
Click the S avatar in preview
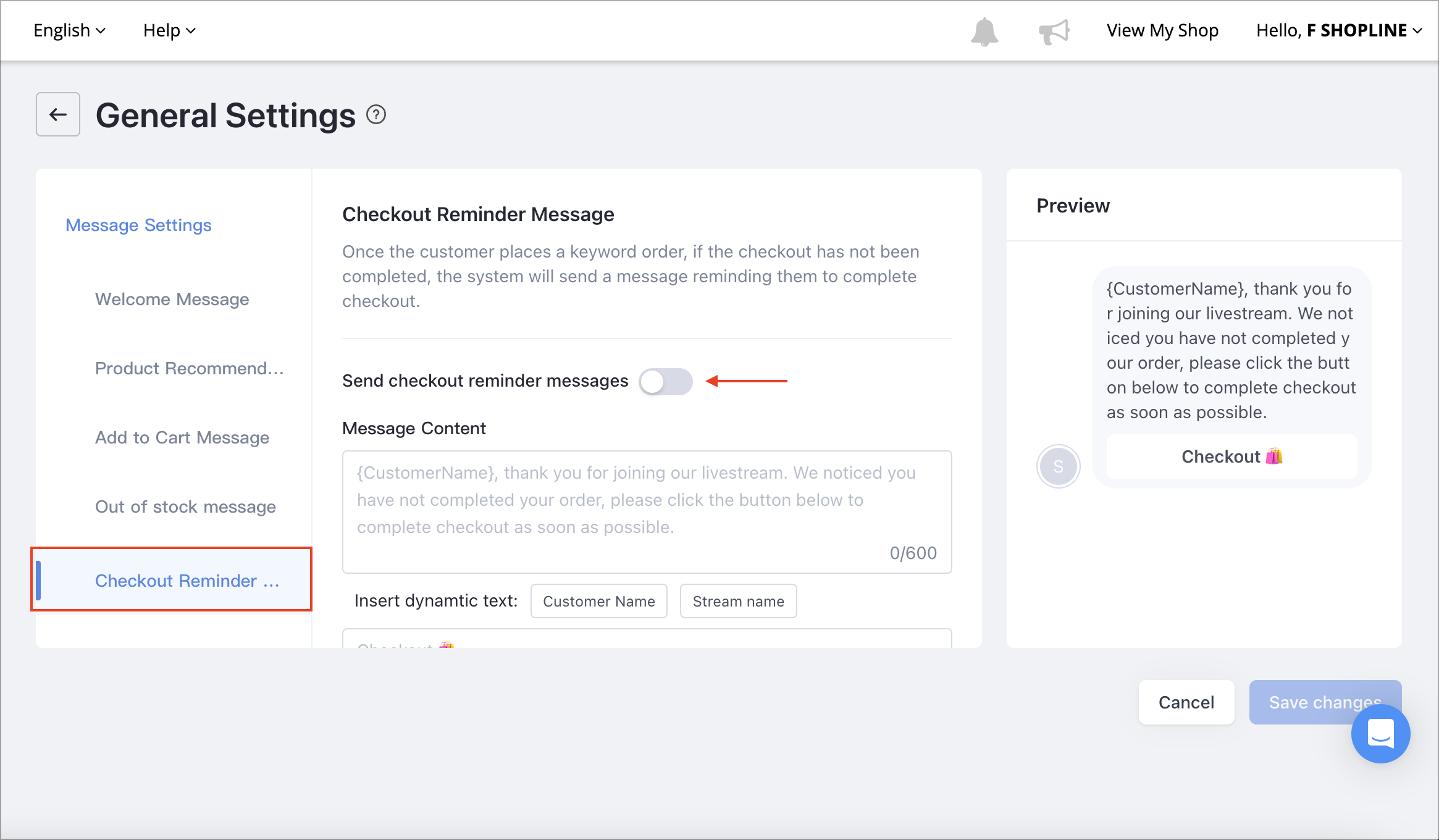click(x=1059, y=466)
